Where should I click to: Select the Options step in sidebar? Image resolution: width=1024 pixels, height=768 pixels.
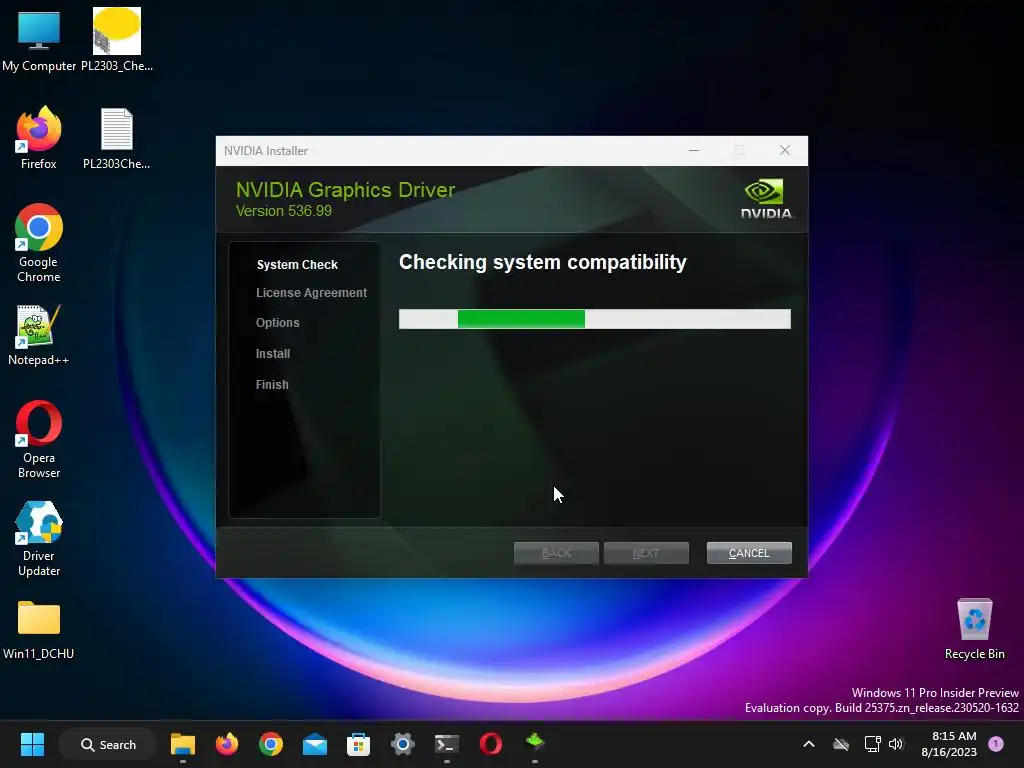(278, 323)
